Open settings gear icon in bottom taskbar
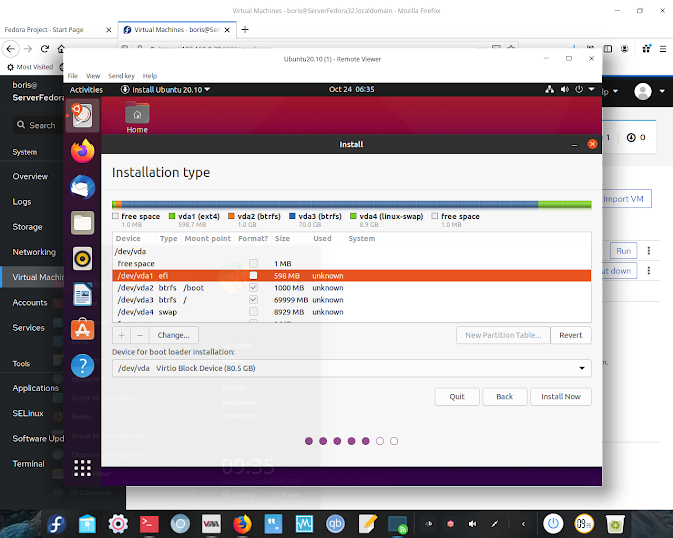This screenshot has width=673, height=538. pyautogui.click(x=118, y=524)
